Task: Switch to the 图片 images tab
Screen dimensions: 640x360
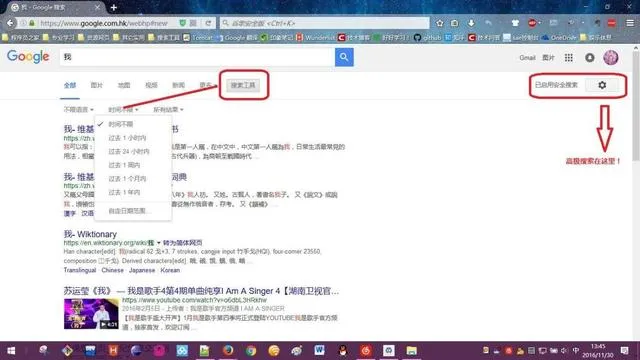Action: pos(97,85)
